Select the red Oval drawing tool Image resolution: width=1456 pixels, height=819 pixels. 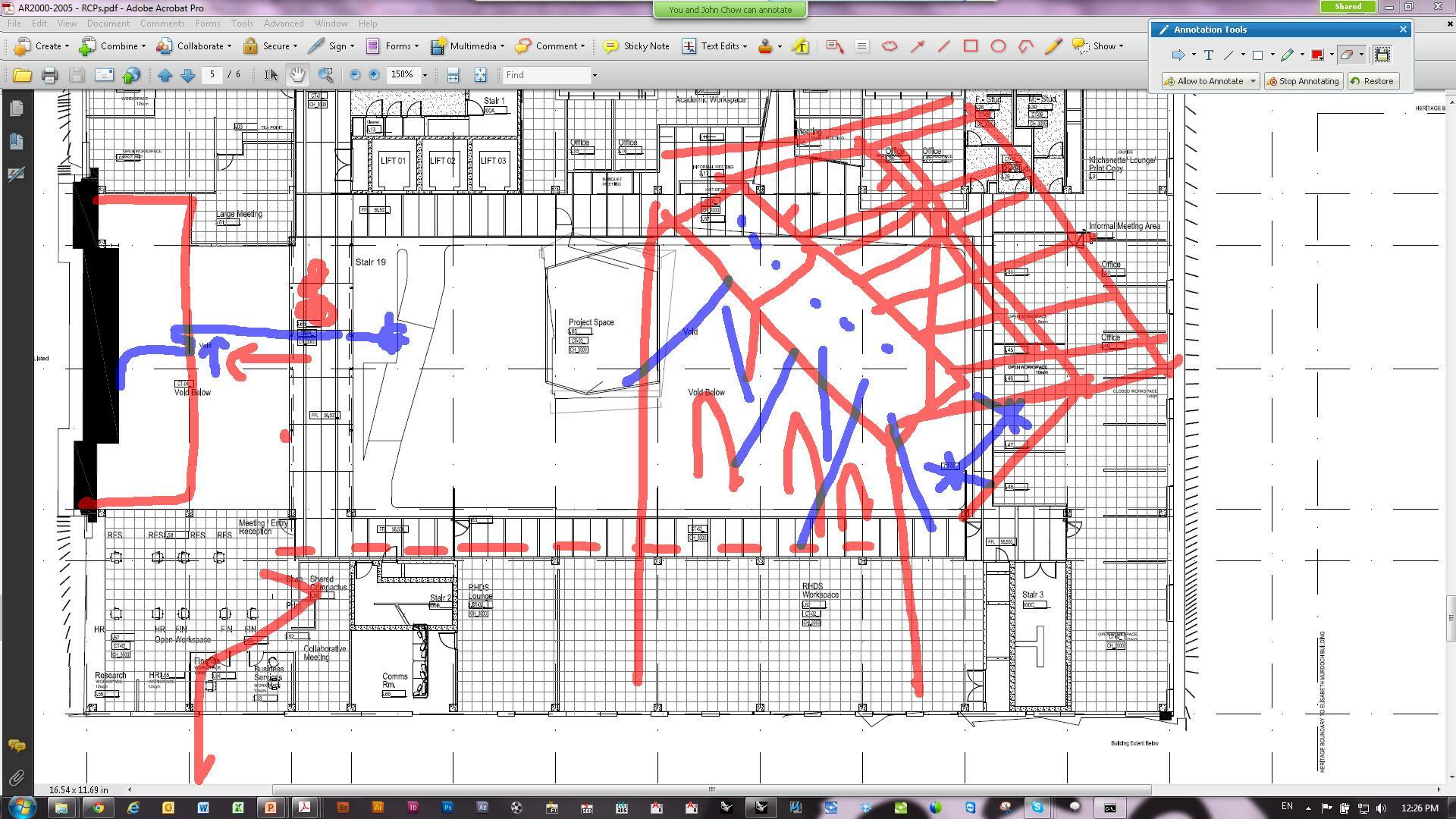pyautogui.click(x=998, y=46)
